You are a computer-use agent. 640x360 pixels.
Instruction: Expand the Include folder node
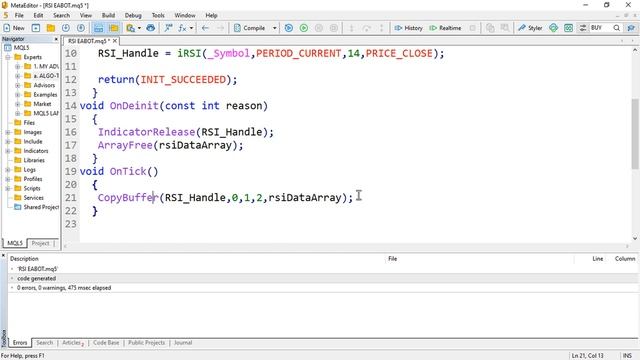click(8, 142)
